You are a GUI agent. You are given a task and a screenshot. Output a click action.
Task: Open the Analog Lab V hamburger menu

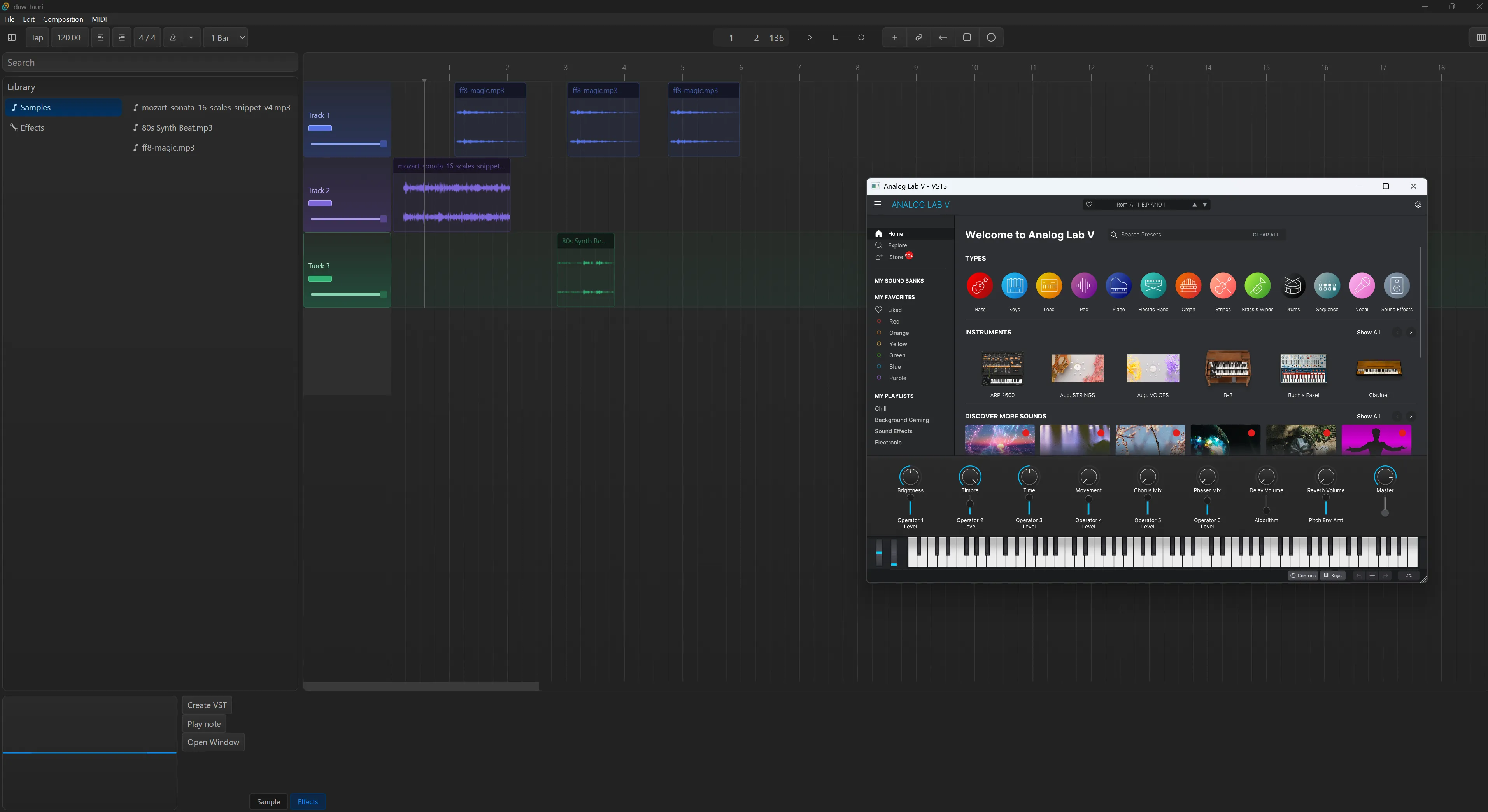[x=878, y=205]
